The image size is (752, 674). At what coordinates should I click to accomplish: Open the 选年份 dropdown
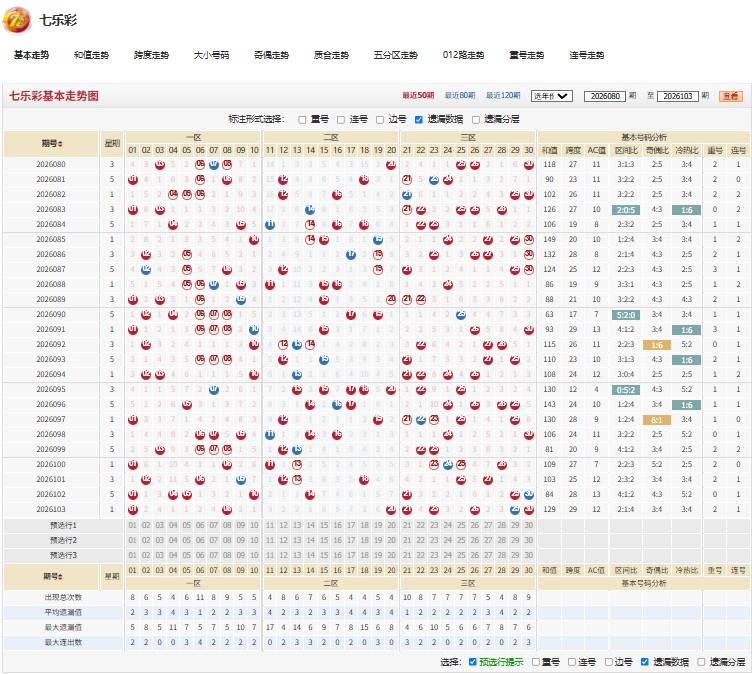552,96
